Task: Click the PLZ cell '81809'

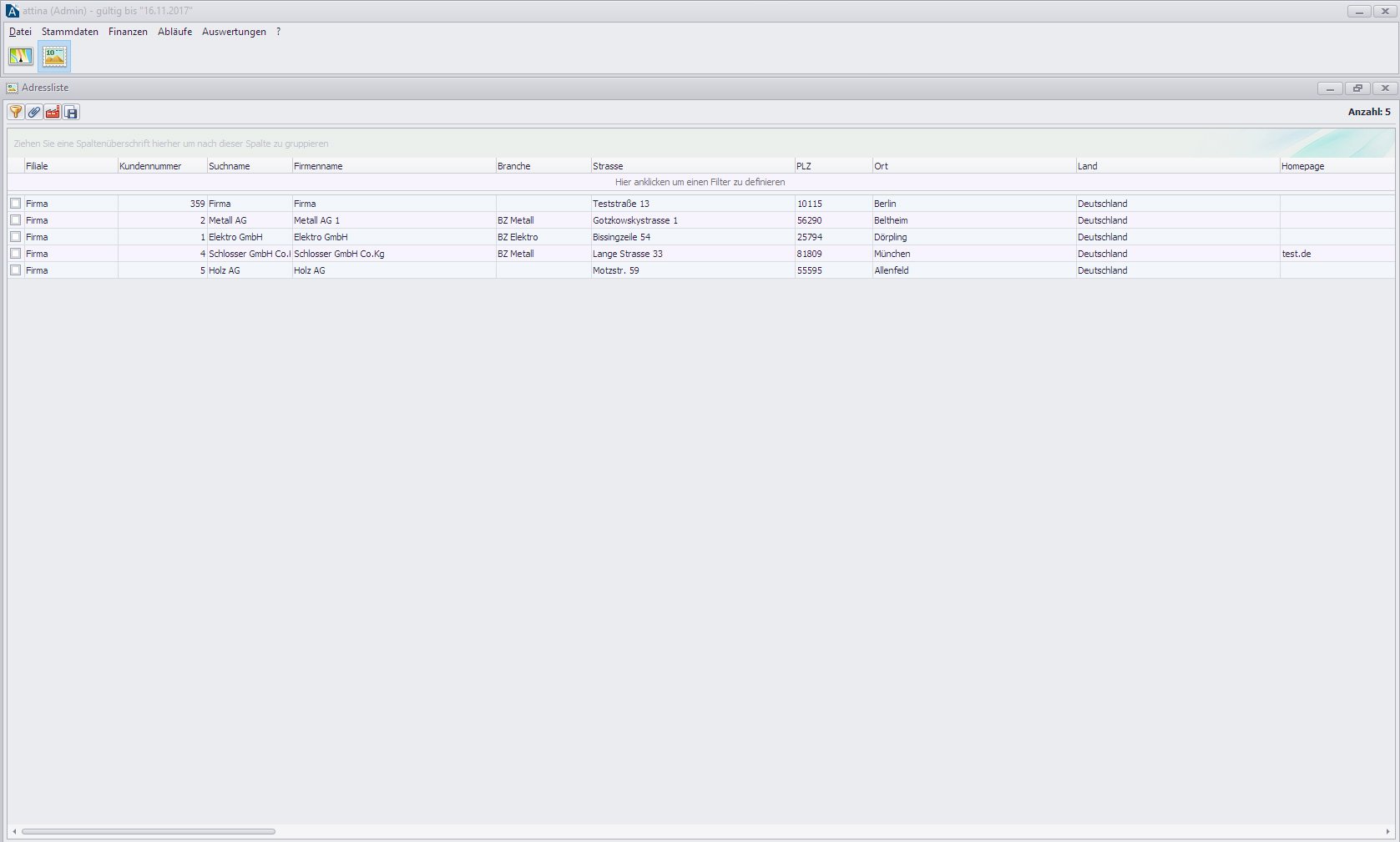Action: pos(833,254)
